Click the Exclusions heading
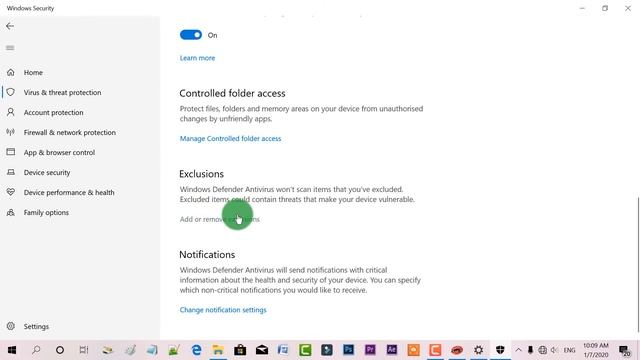 click(201, 174)
